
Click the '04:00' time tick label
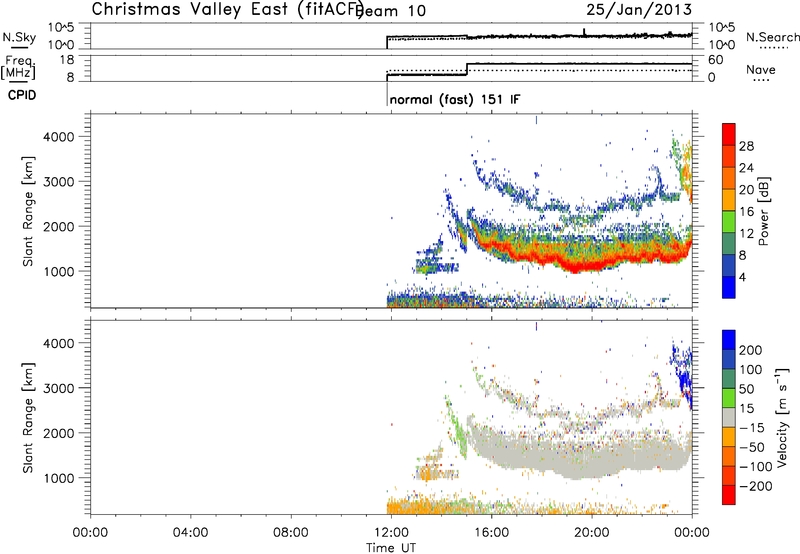click(190, 533)
